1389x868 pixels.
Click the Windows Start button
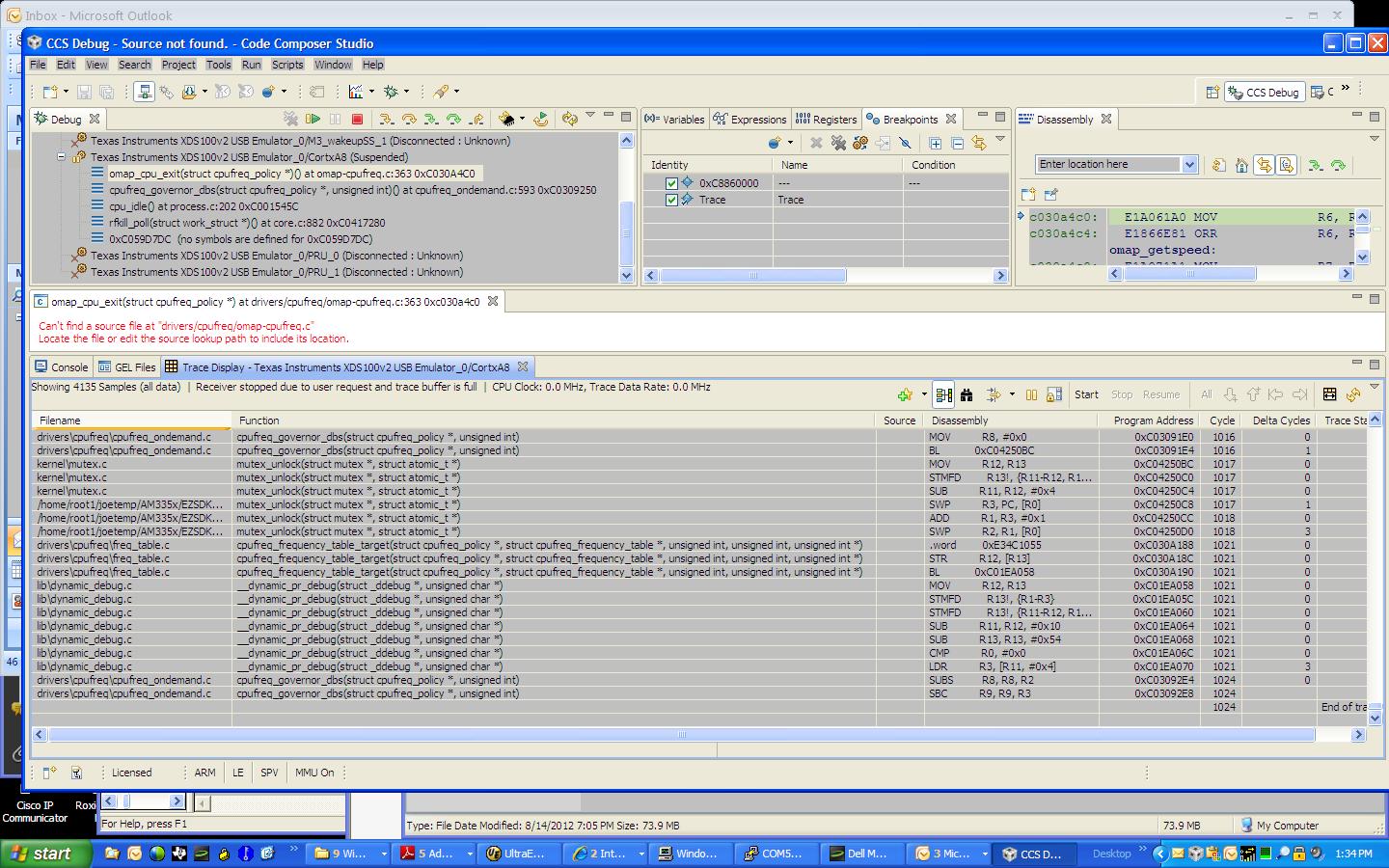coord(44,854)
